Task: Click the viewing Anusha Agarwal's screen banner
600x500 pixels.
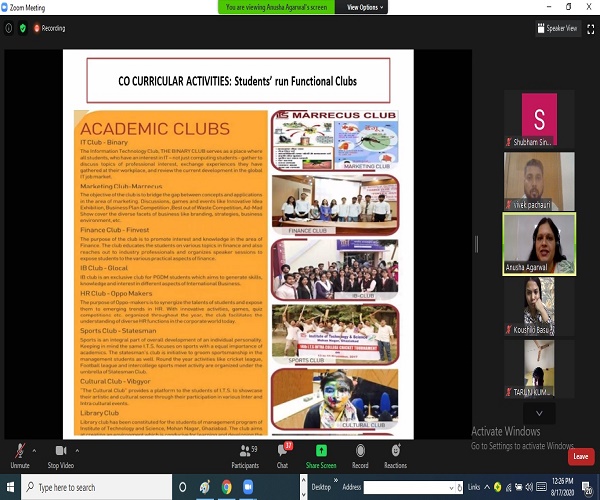Action: pyautogui.click(x=276, y=7)
